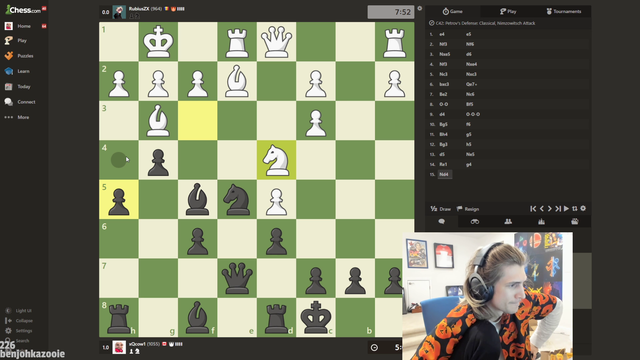Open the players tab icon

click(x=508, y=221)
